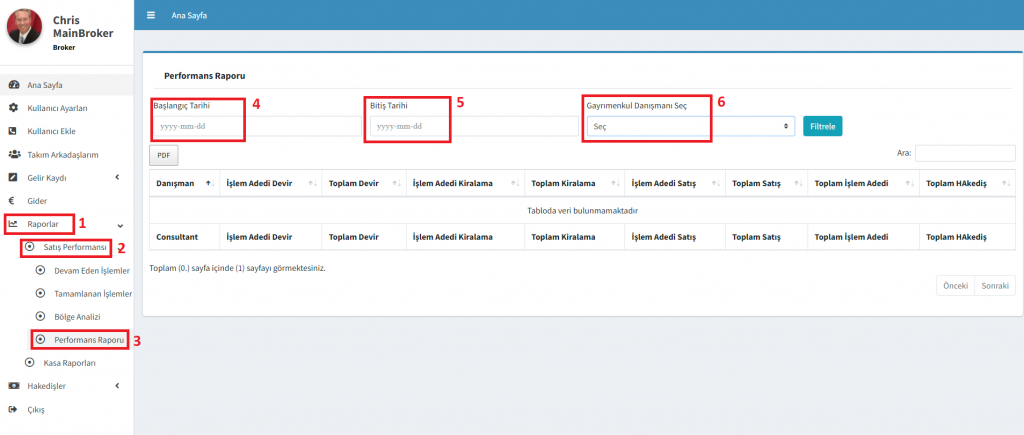Click the Çıkış logout icon
Screen dimensions: 1024x435
13,409
